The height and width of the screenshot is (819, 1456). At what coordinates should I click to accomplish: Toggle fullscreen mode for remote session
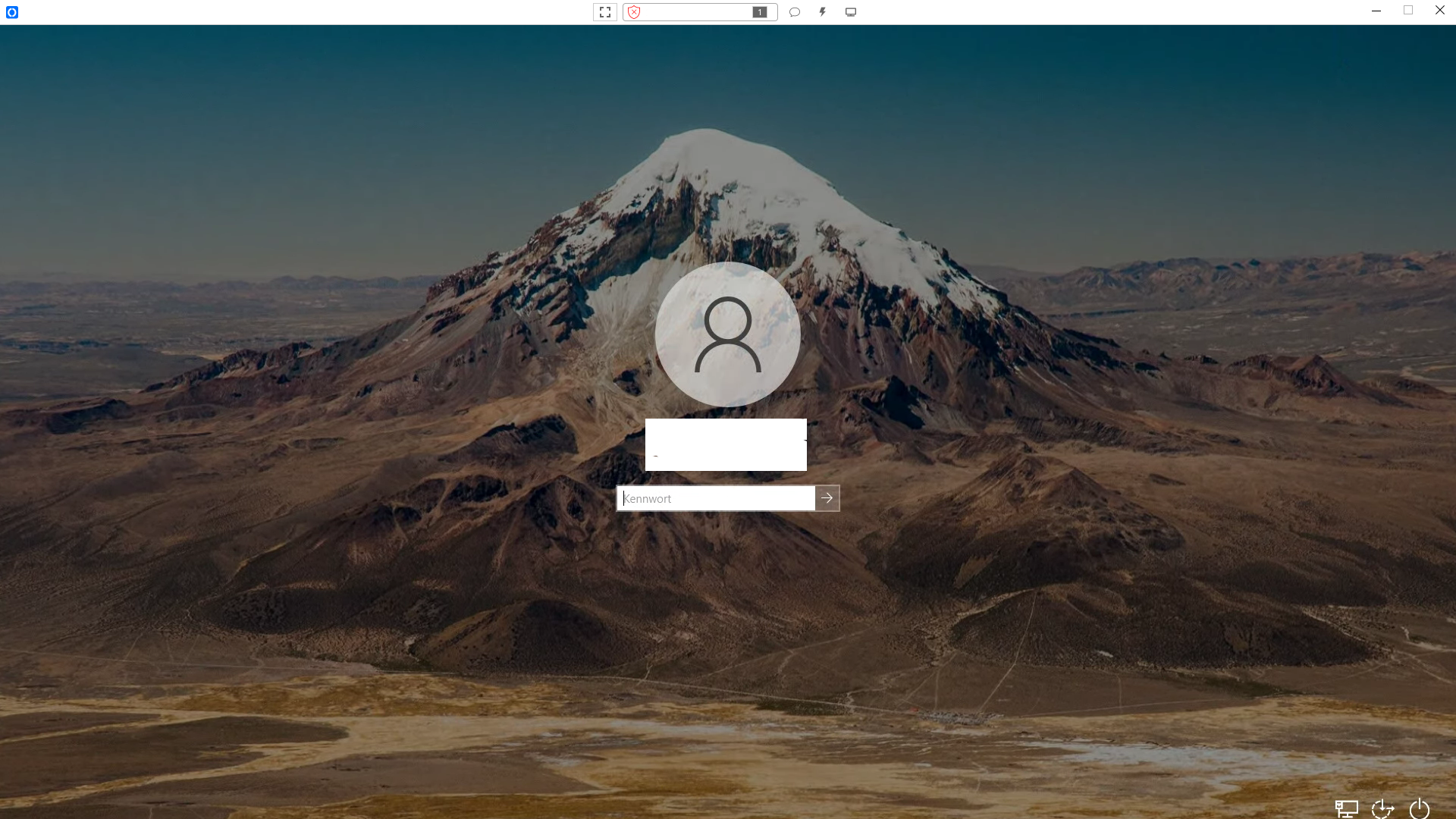[604, 12]
